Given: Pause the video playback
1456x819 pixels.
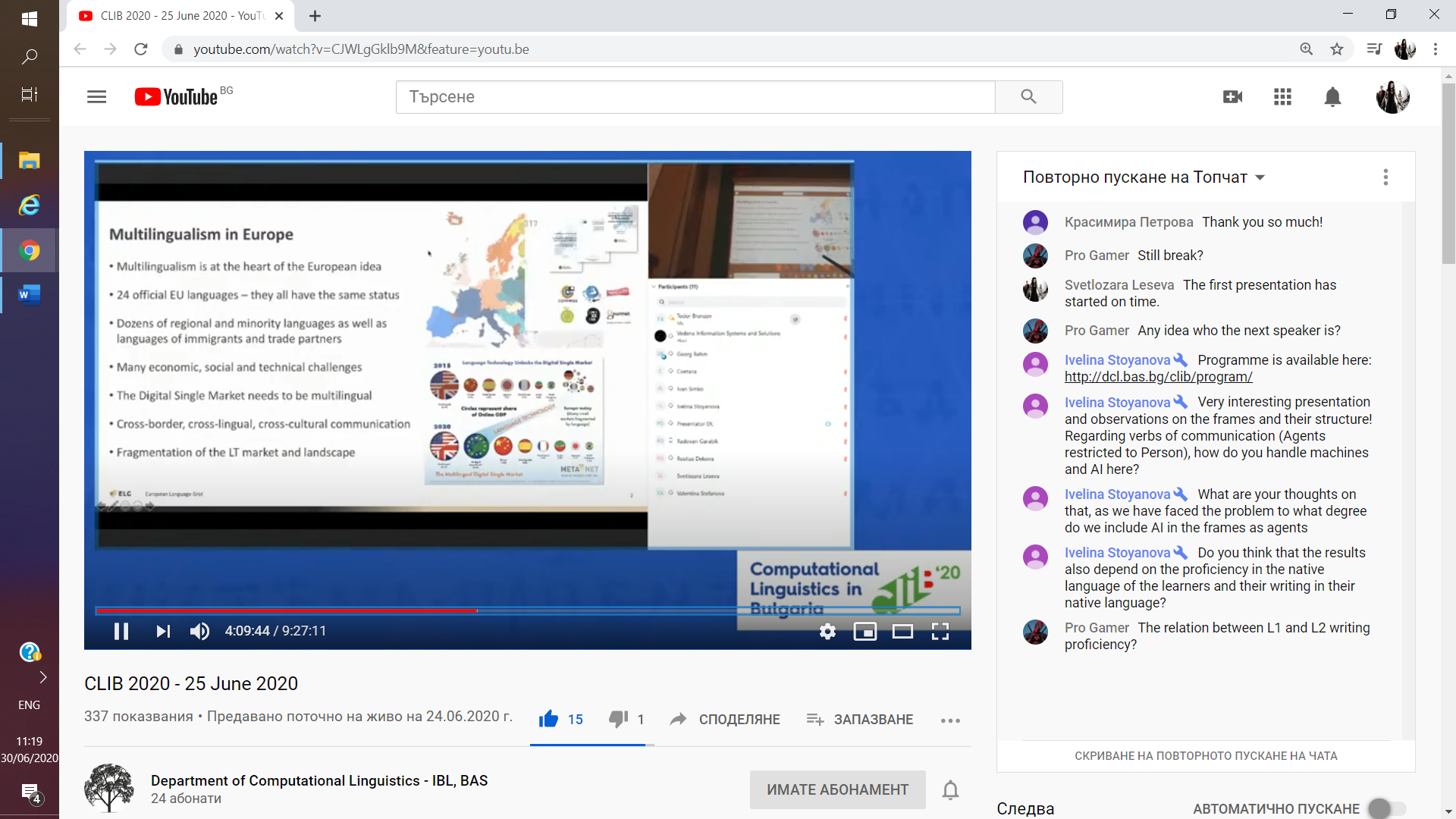Looking at the screenshot, I should 121,631.
